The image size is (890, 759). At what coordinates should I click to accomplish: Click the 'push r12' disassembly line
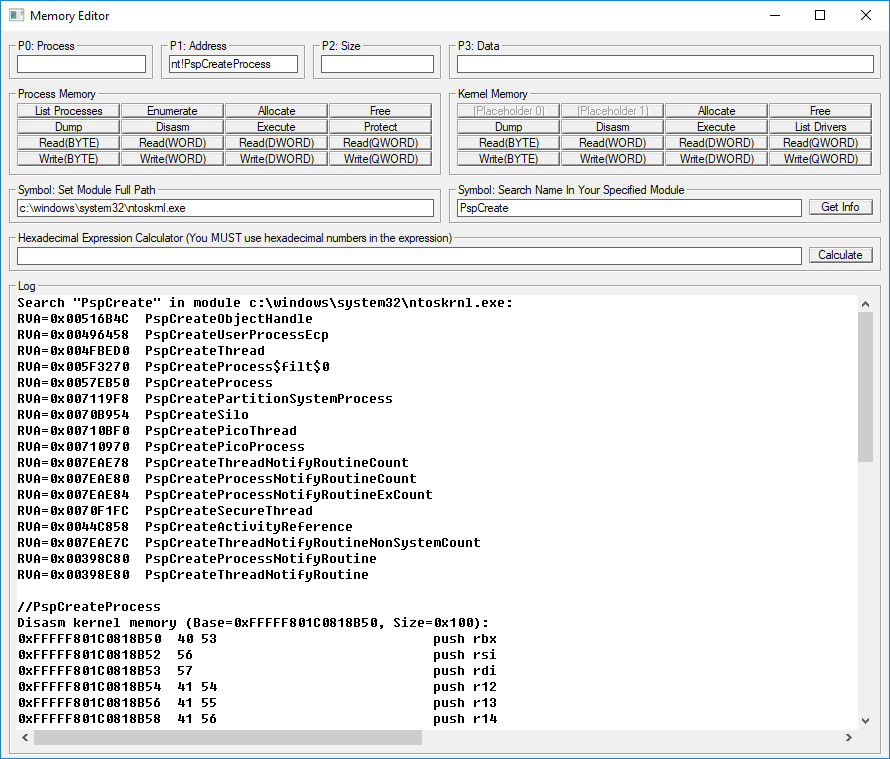tap(257, 686)
